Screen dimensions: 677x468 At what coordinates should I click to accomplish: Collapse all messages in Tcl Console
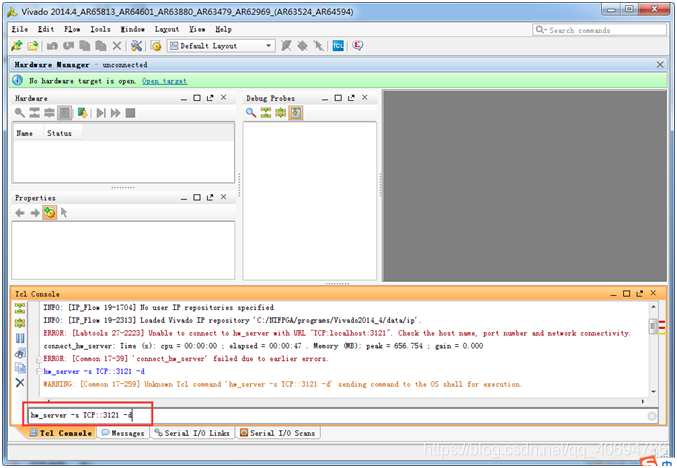(20, 308)
